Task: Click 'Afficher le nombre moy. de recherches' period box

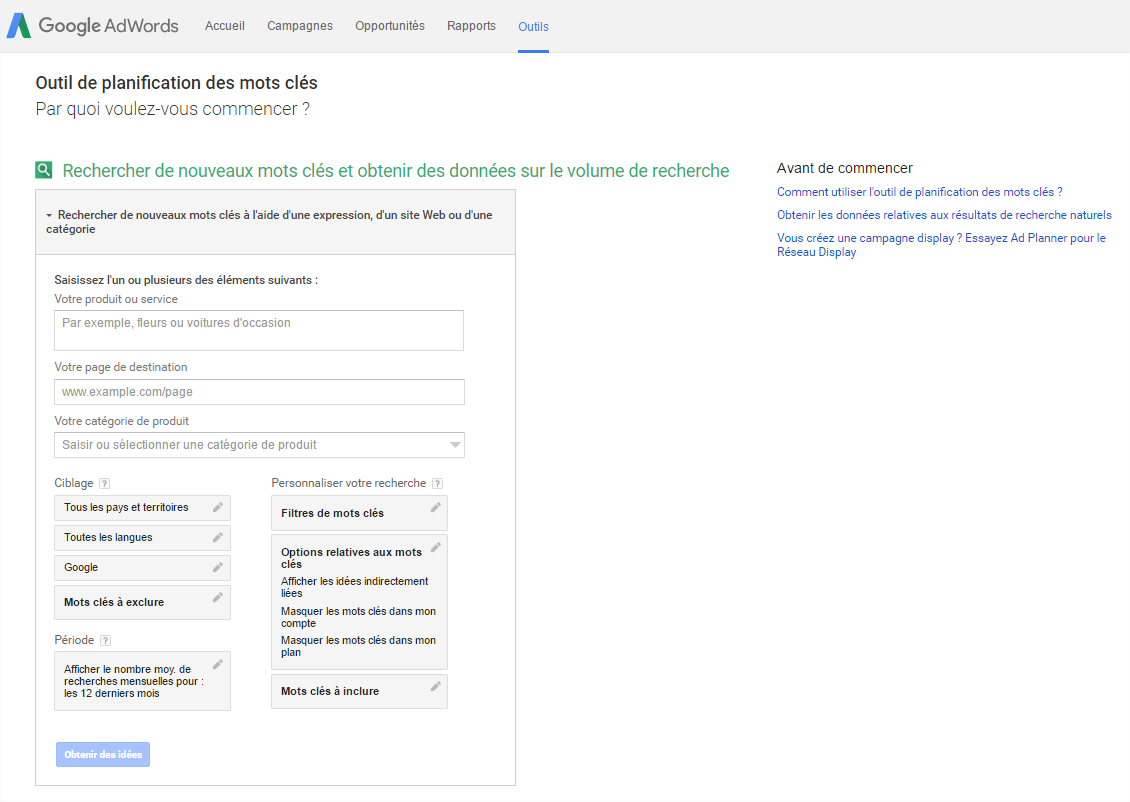Action: point(143,681)
